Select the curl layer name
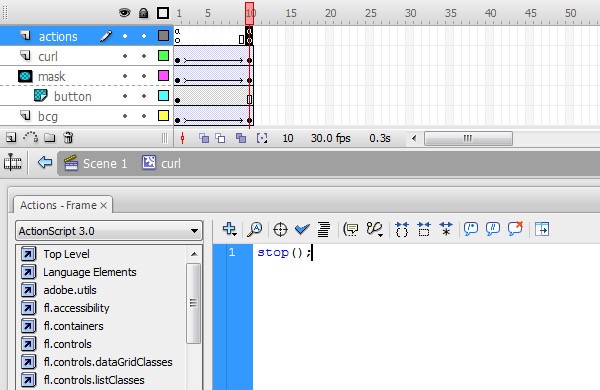The image size is (600, 390). (x=48, y=56)
